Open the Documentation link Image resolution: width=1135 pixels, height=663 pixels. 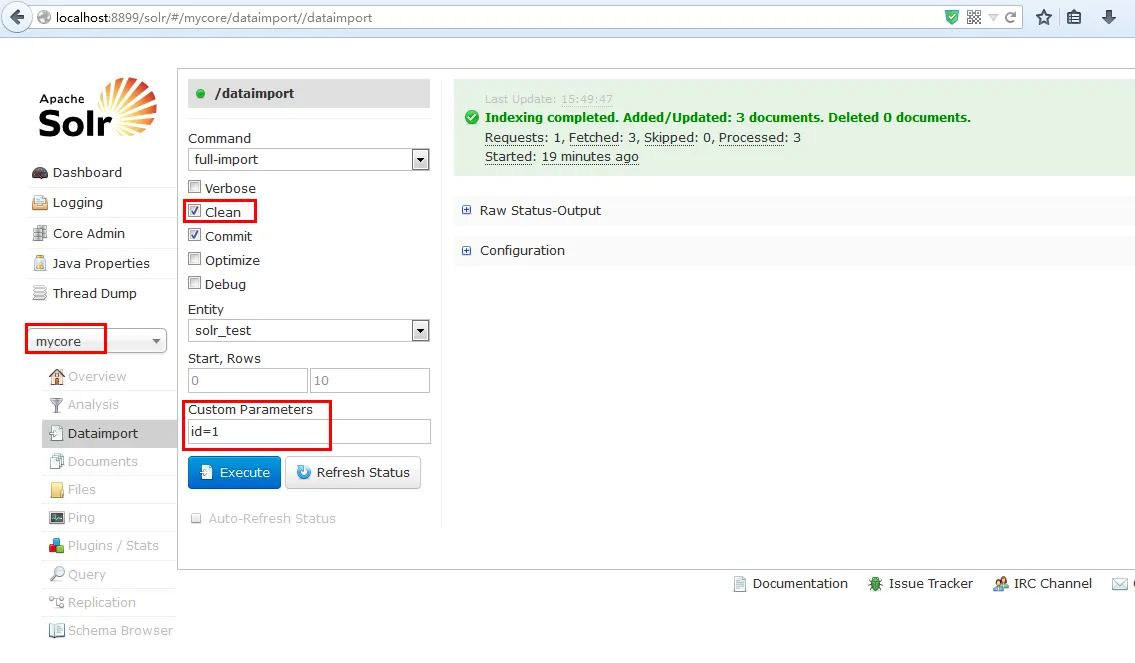pyautogui.click(x=800, y=583)
